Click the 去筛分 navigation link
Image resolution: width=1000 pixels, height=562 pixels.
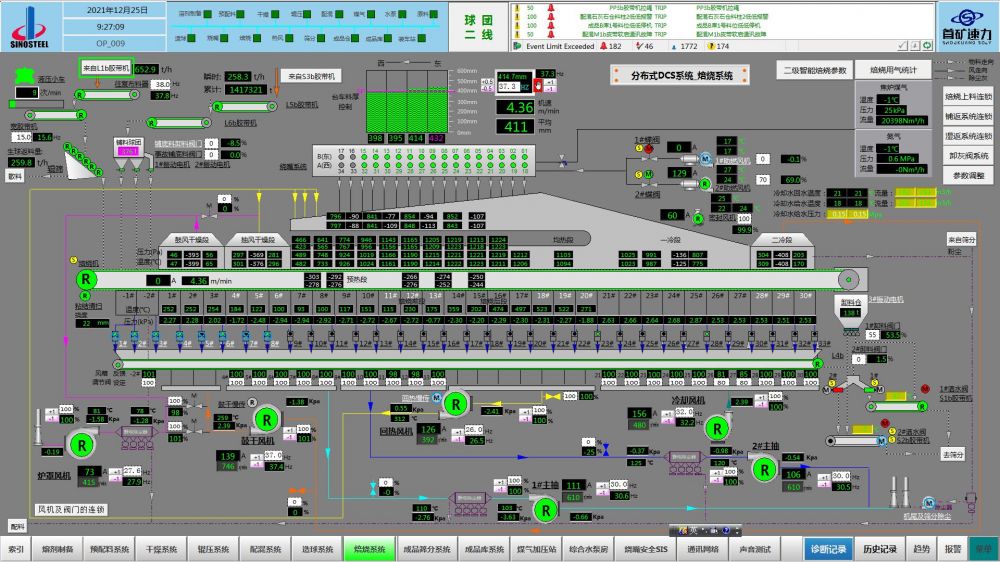pos(953,454)
